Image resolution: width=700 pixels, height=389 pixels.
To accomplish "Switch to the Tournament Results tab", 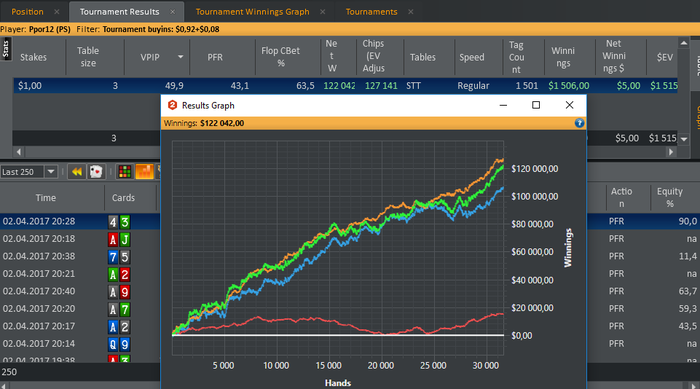I will 120,12.
